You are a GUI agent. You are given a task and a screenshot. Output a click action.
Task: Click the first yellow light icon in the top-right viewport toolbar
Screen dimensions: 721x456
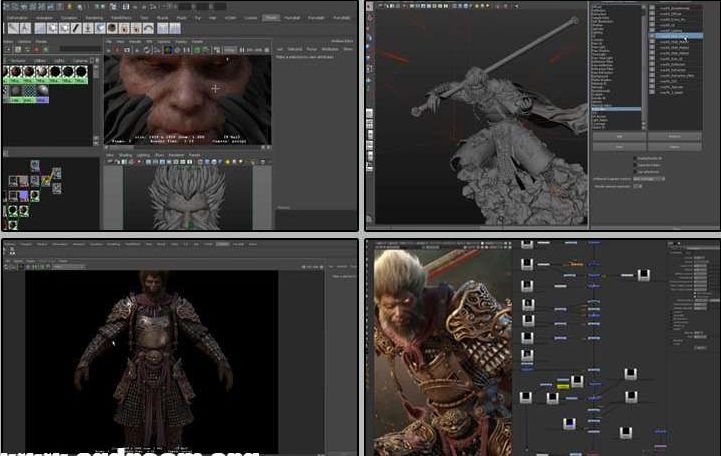pos(477,6)
